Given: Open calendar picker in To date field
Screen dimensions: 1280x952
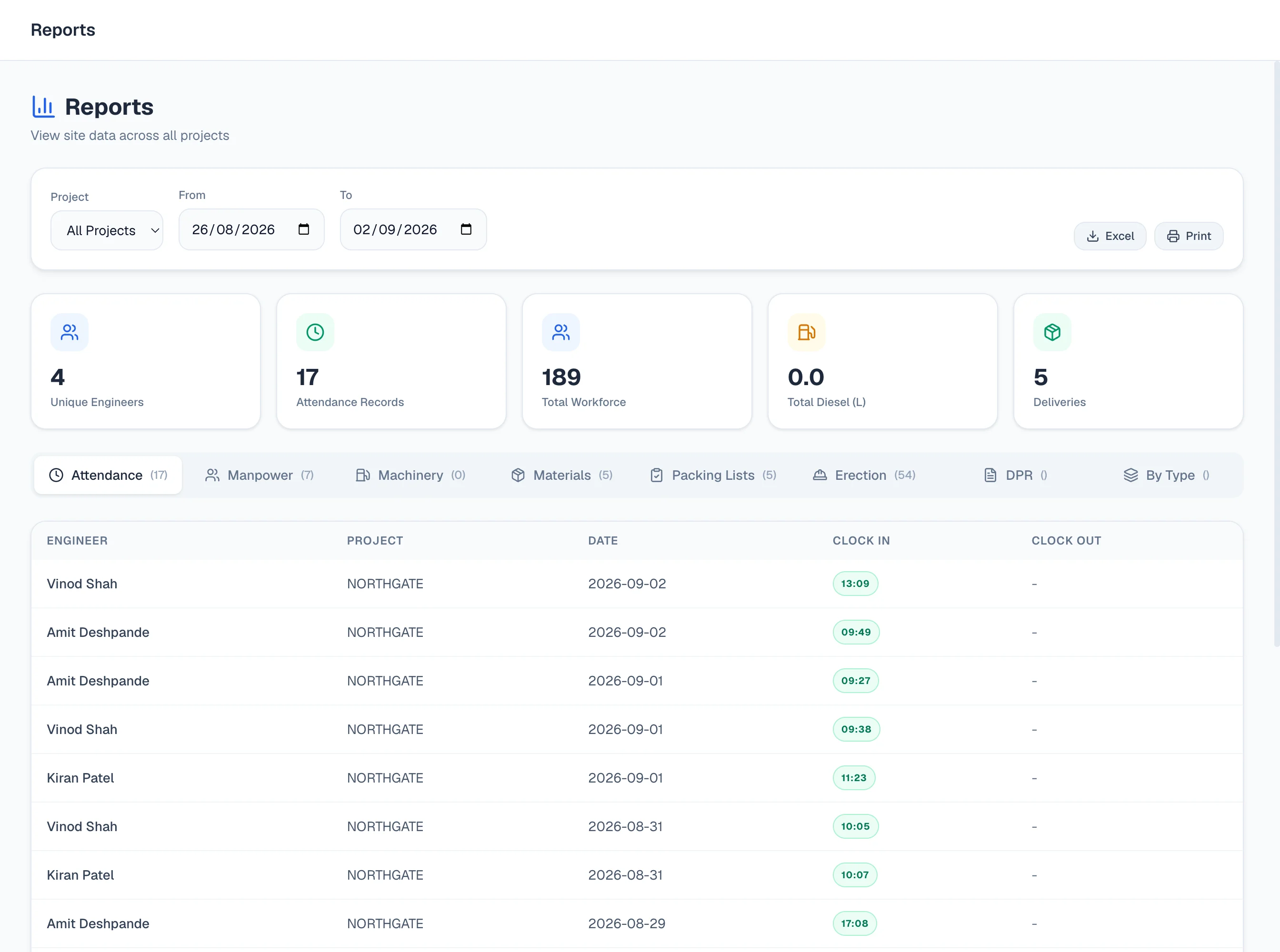Looking at the screenshot, I should pyautogui.click(x=466, y=229).
